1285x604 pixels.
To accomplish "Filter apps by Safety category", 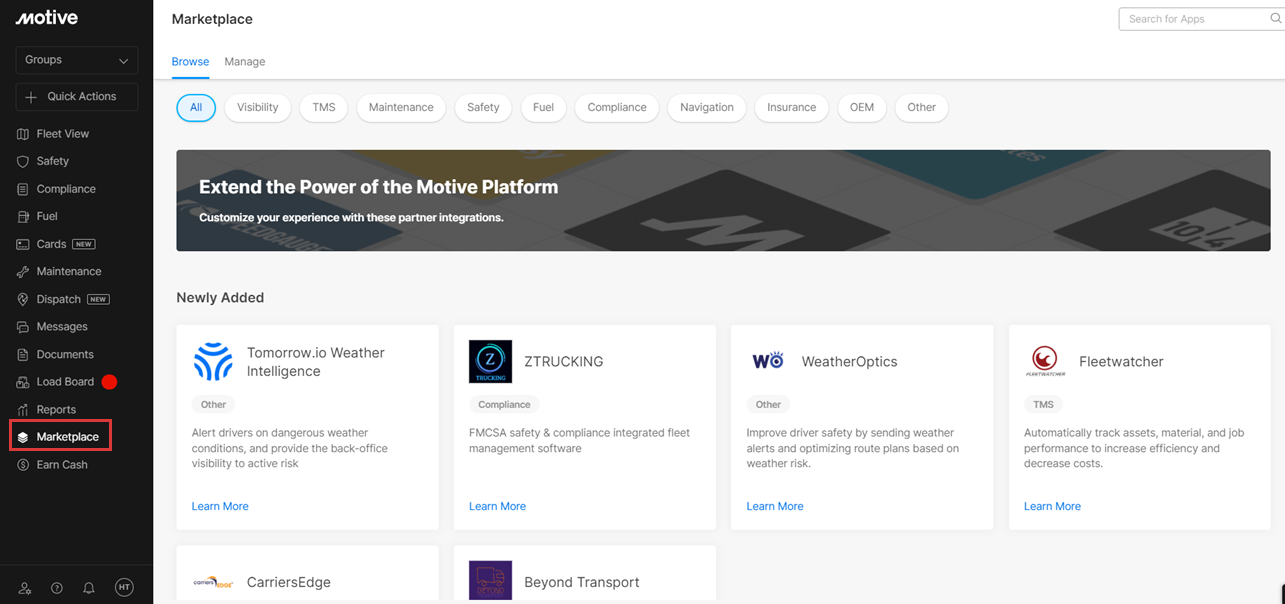I will pyautogui.click(x=483, y=108).
